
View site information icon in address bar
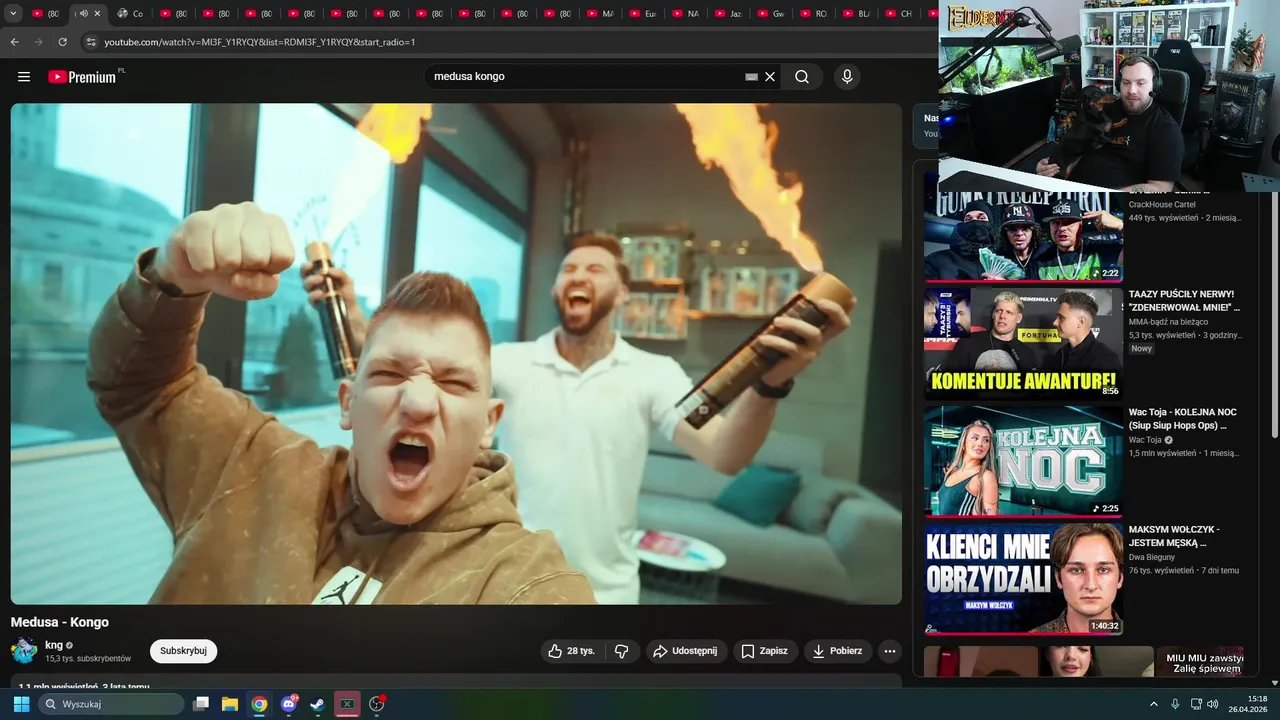click(x=91, y=42)
